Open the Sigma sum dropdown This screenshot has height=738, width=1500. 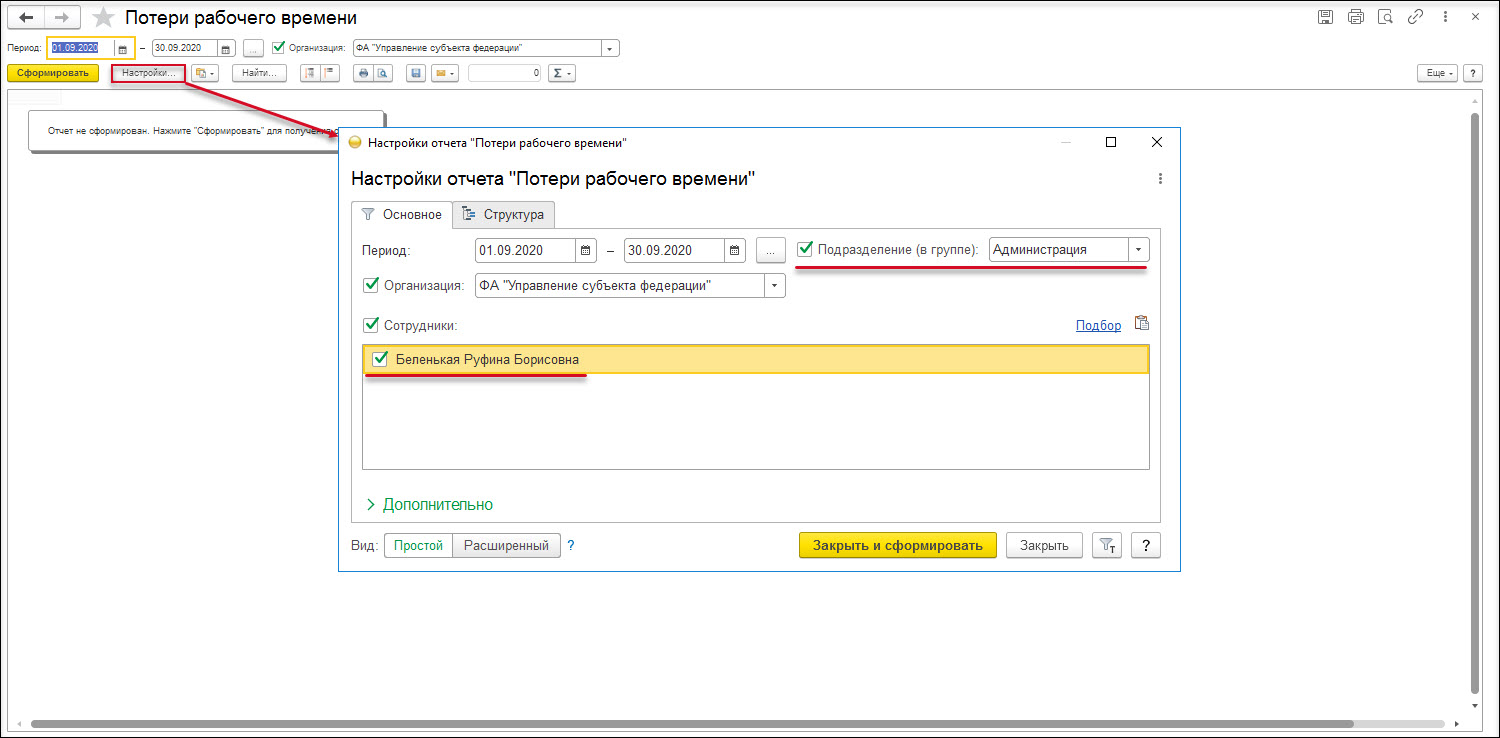click(x=562, y=73)
